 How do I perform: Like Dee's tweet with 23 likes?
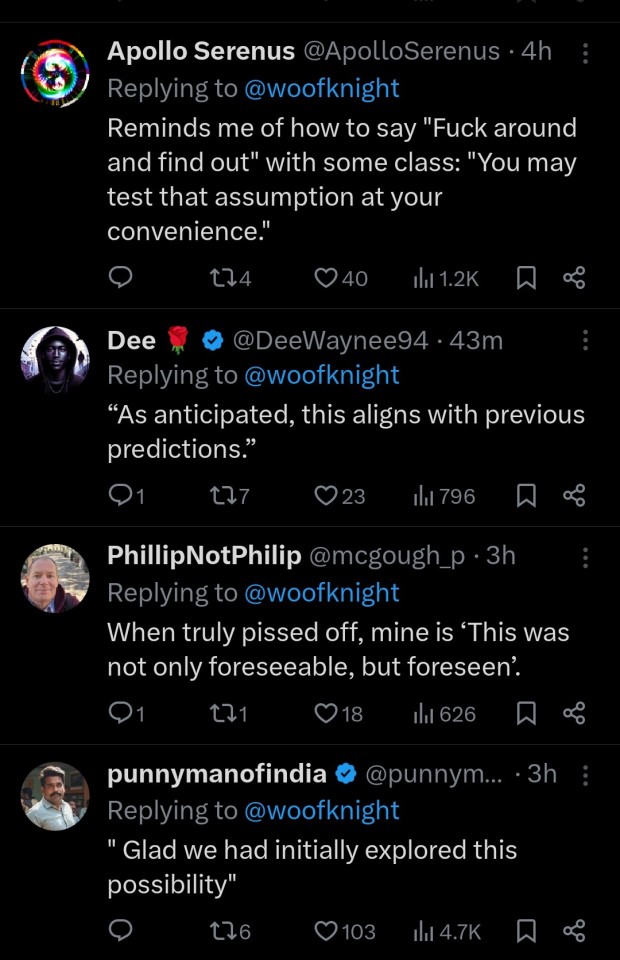click(x=327, y=496)
